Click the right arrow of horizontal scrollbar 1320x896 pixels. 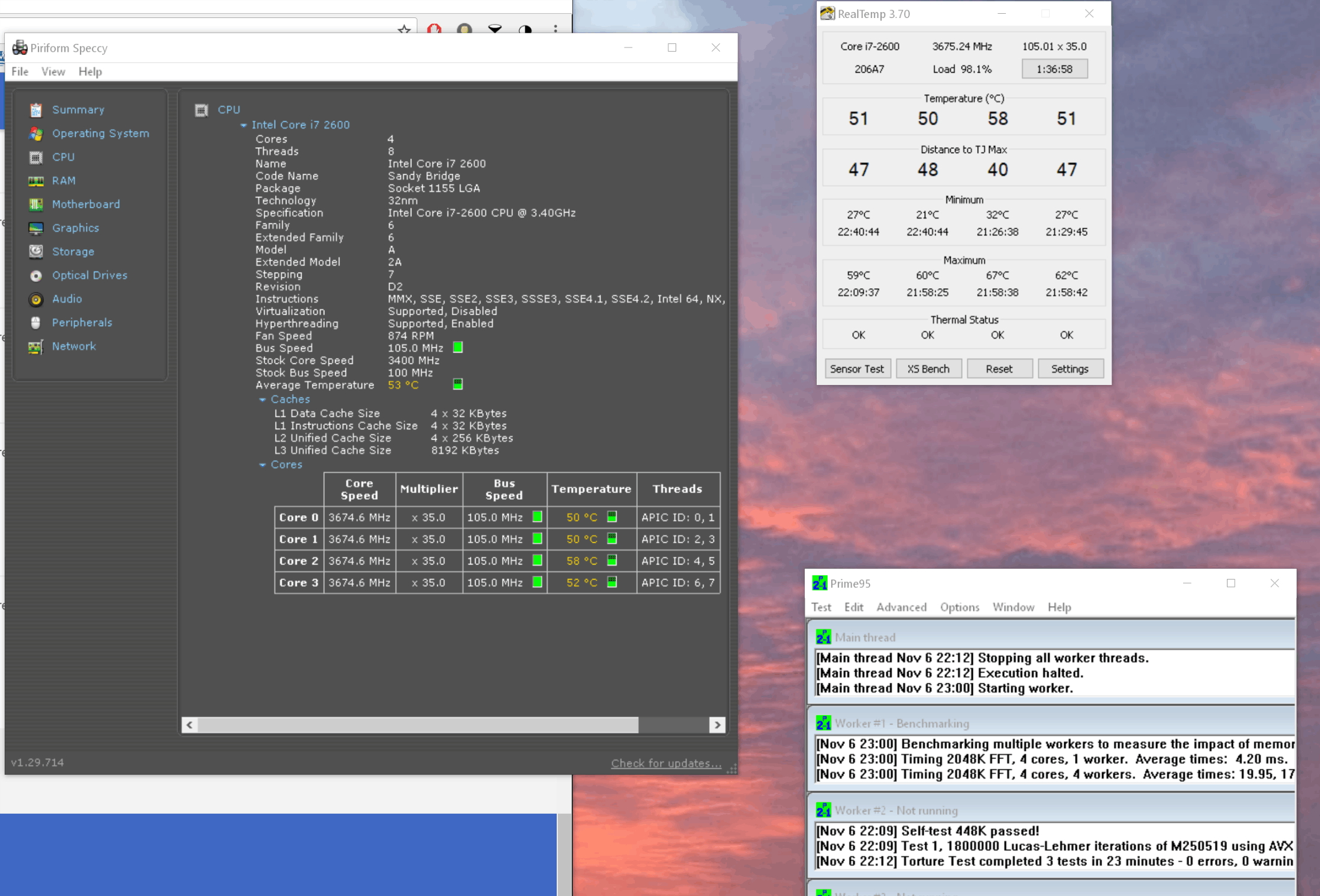coord(717,725)
